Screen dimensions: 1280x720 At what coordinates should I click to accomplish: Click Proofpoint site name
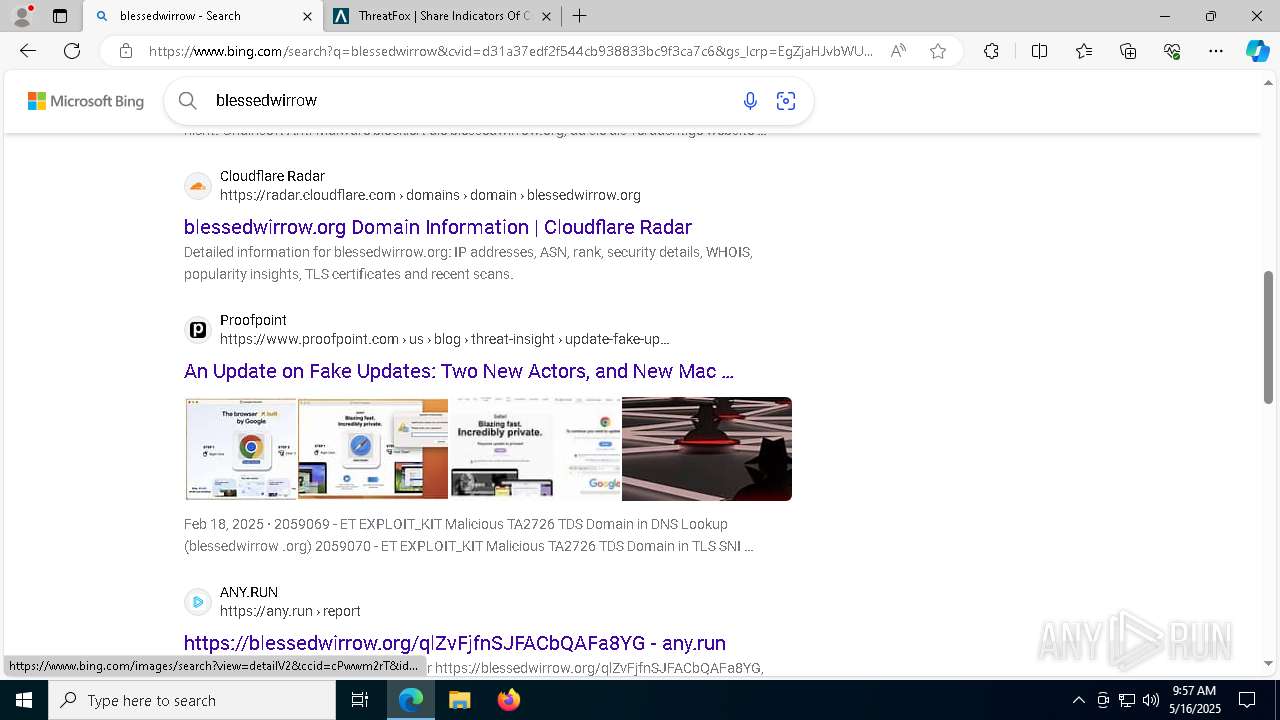click(253, 320)
